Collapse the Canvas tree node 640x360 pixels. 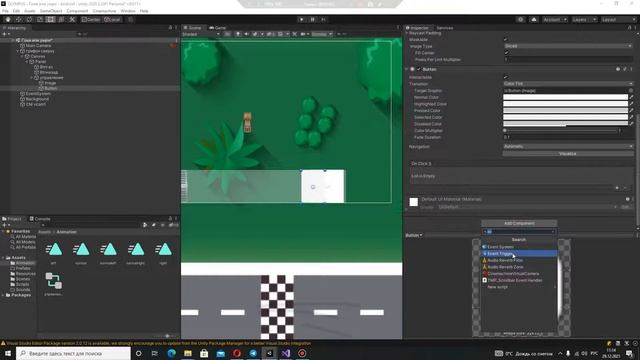22,56
